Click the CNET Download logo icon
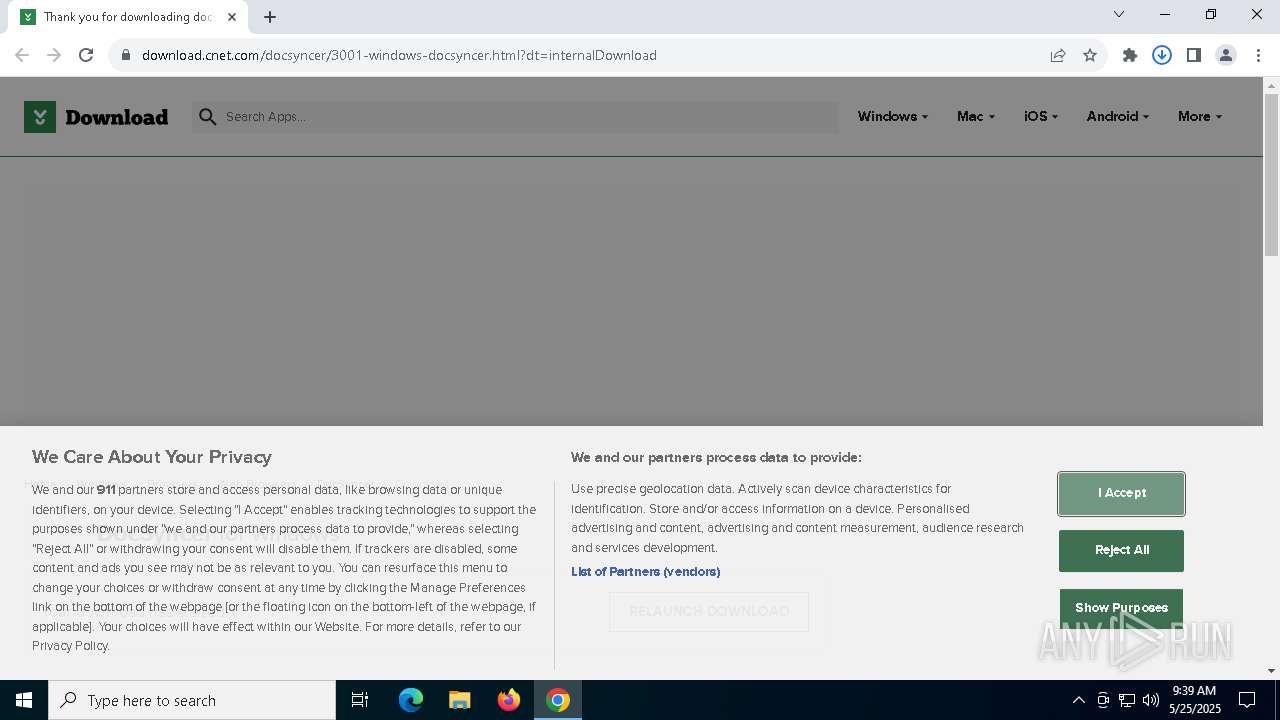 coord(40,117)
